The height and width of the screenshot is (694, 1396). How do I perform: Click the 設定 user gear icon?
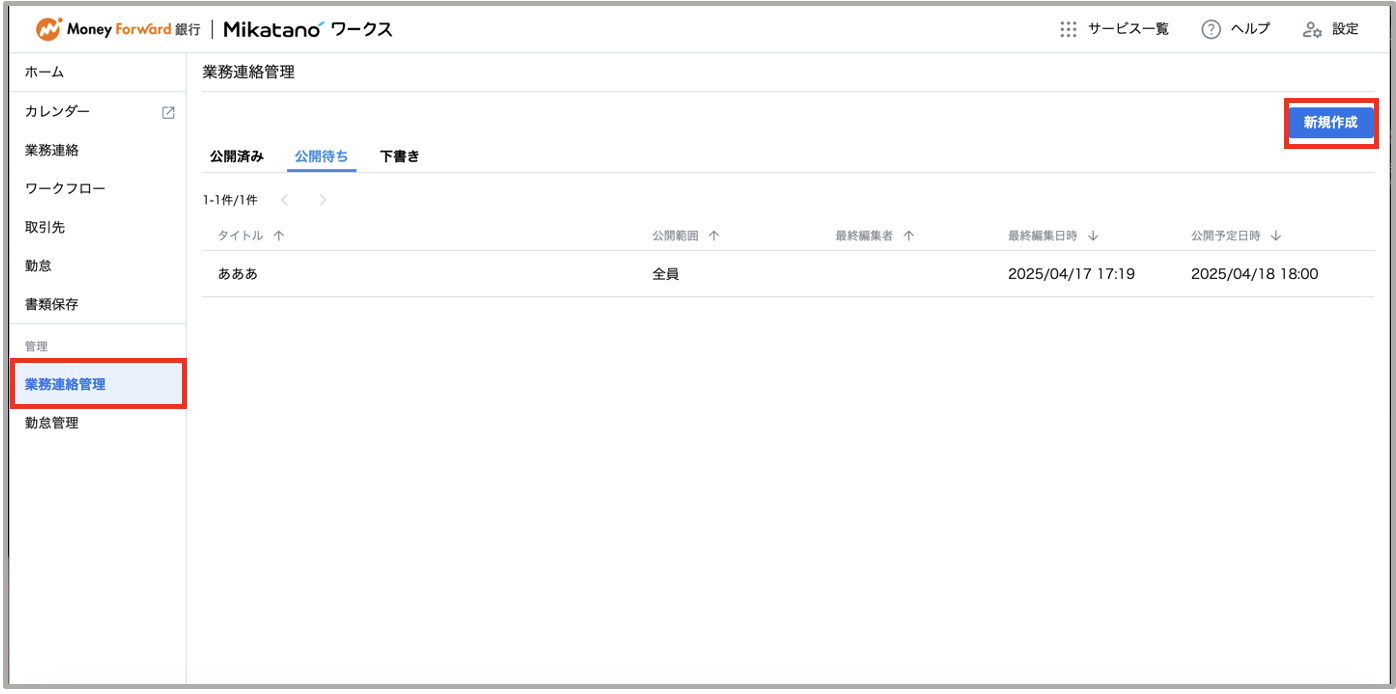tap(1312, 29)
